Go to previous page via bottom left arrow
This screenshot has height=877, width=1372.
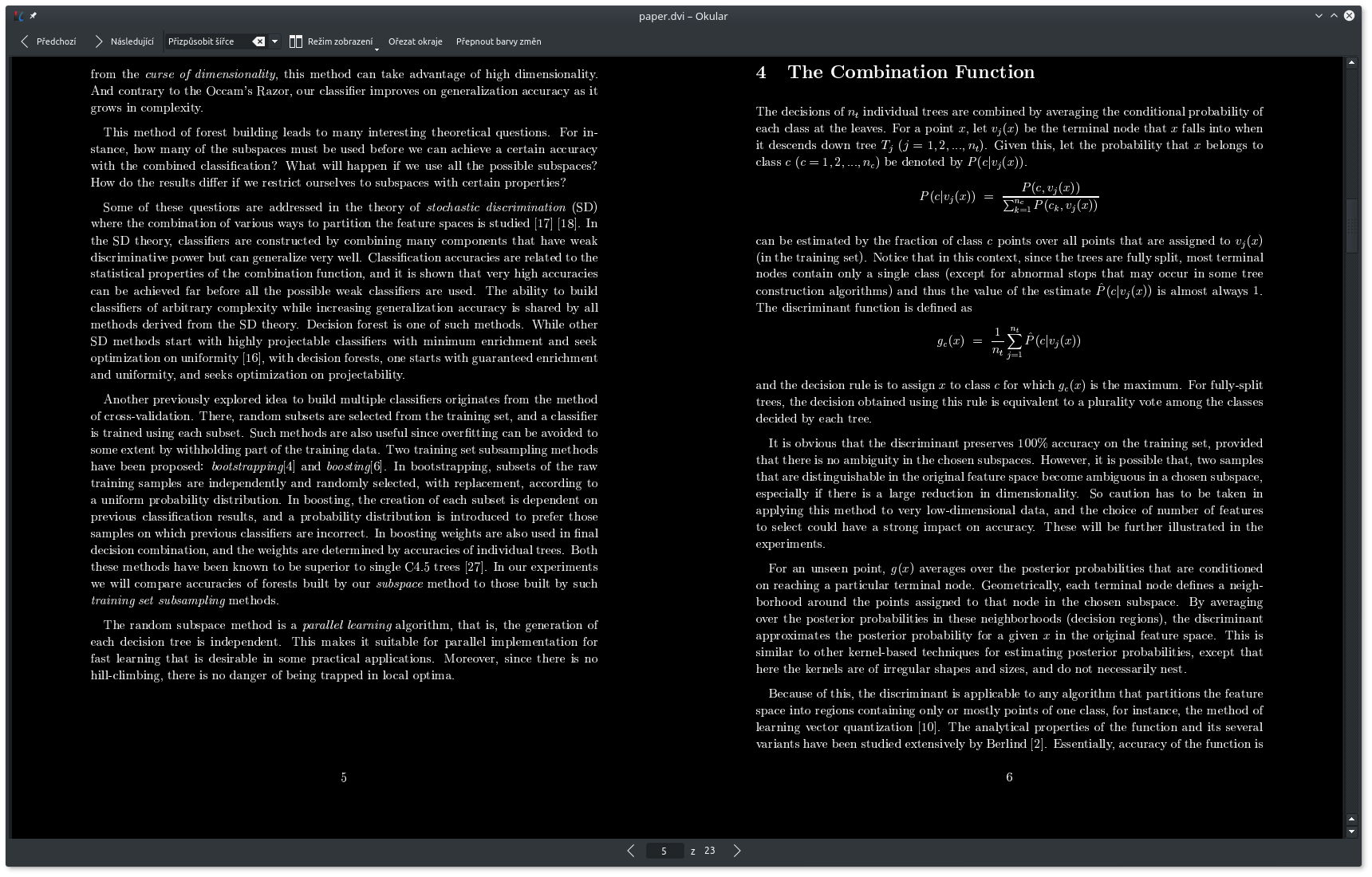631,851
